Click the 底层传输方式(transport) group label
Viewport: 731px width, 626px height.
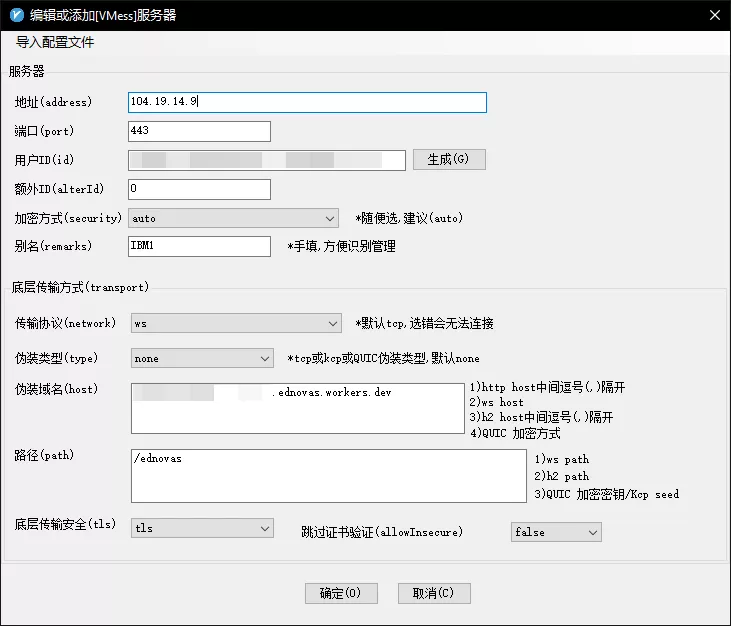[80, 287]
